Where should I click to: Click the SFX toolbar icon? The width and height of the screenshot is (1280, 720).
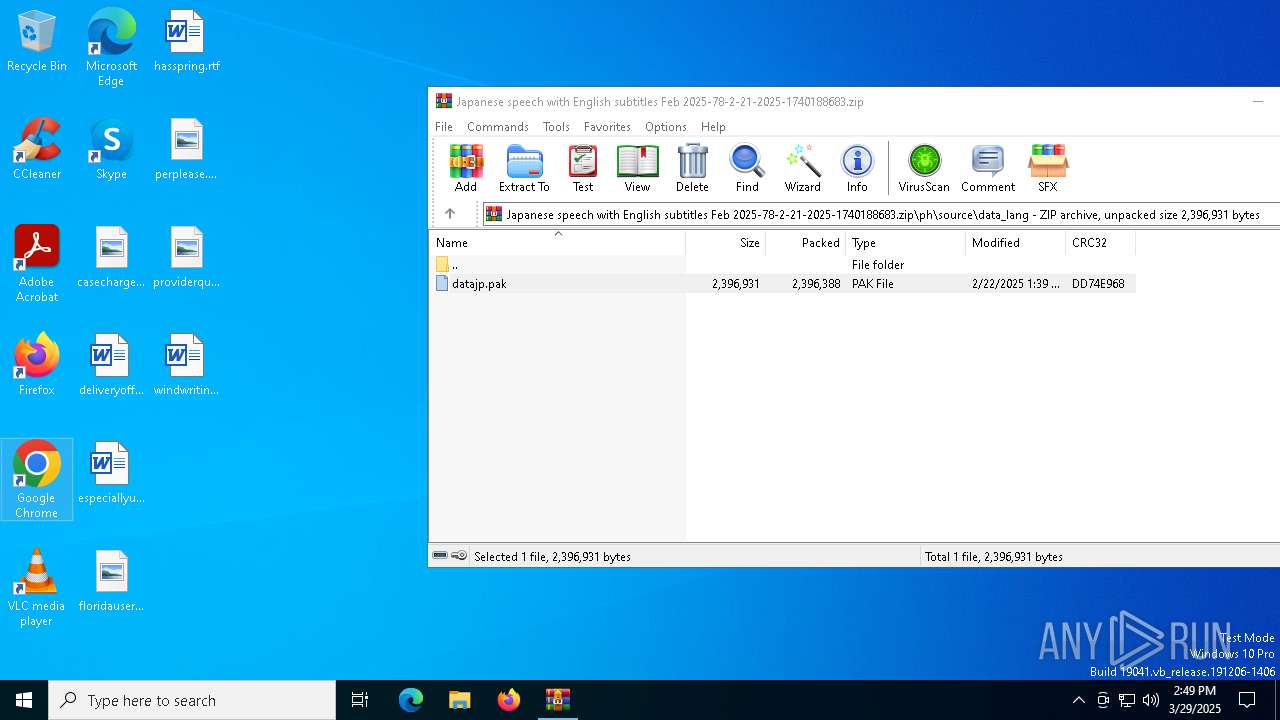coord(1047,168)
